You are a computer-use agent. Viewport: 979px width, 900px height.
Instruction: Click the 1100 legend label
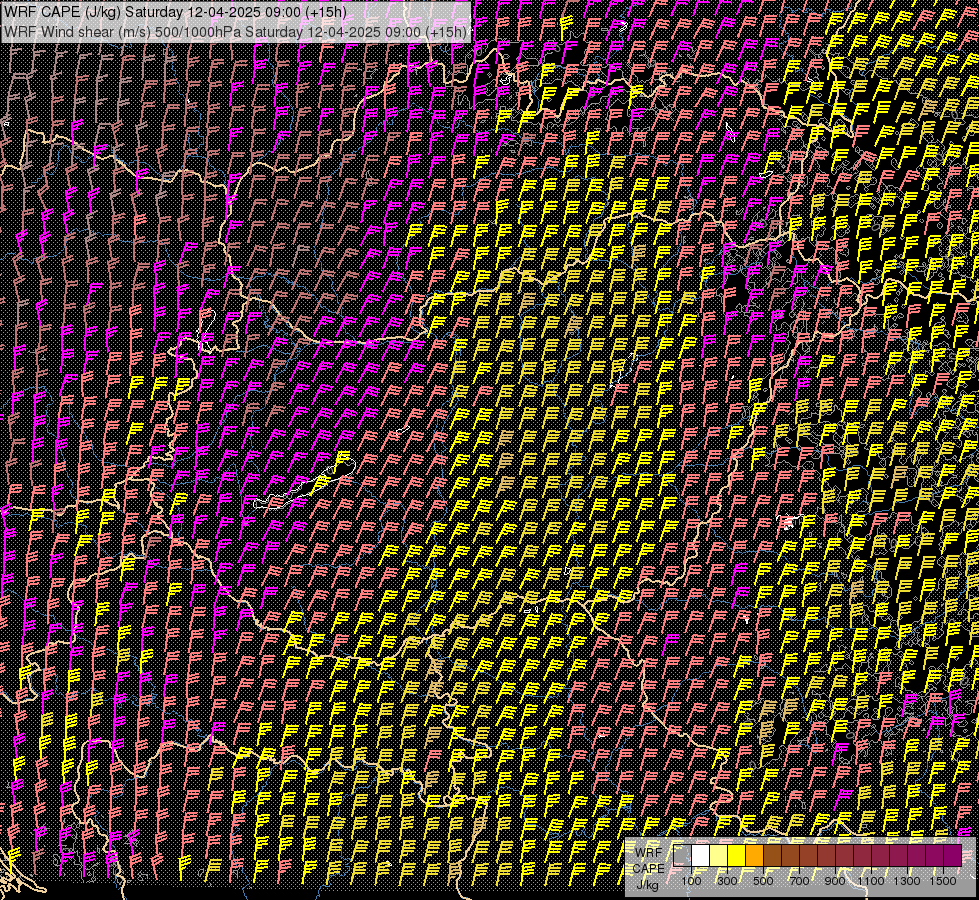(x=870, y=881)
